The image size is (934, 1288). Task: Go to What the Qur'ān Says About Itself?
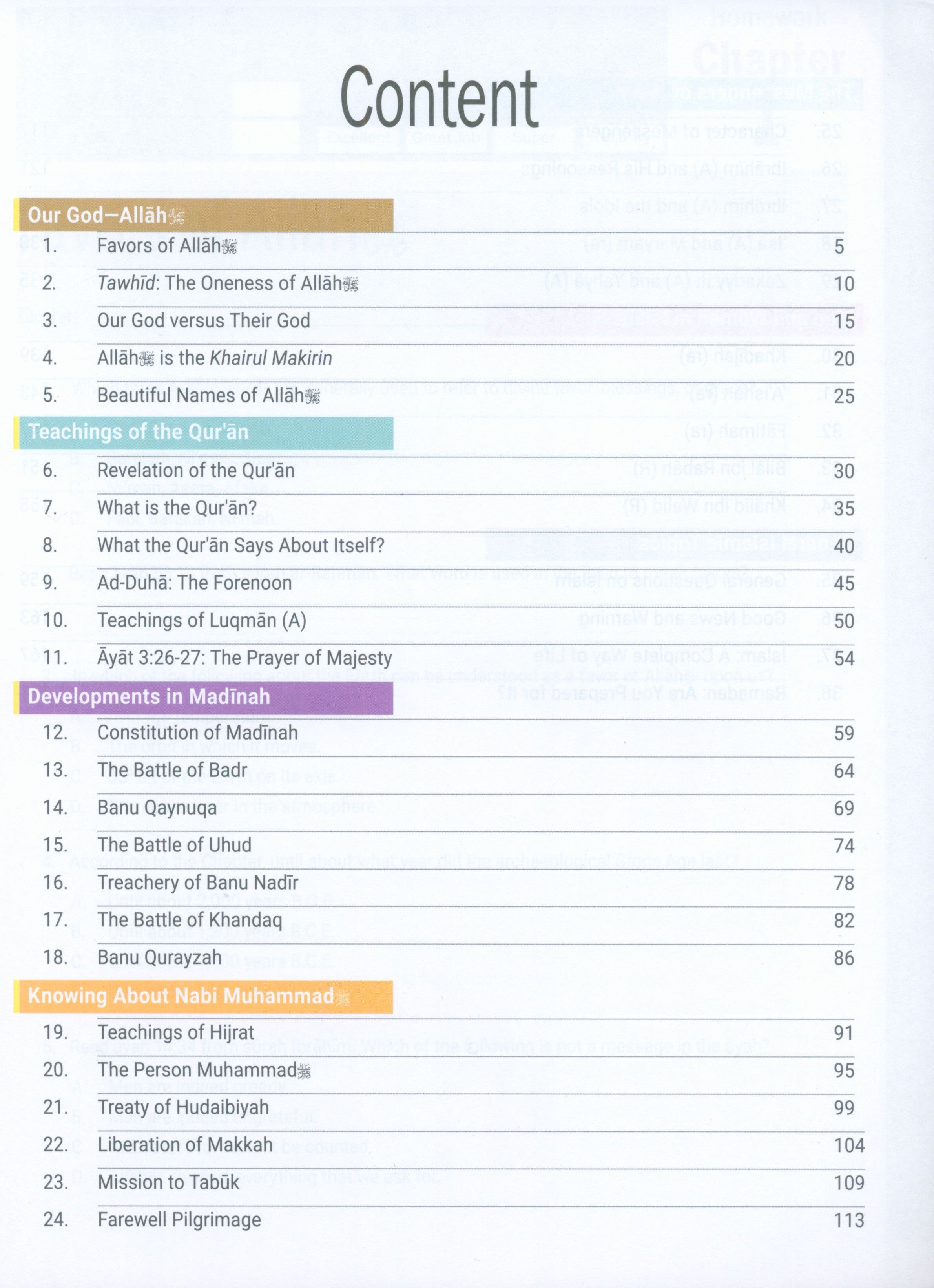241,545
